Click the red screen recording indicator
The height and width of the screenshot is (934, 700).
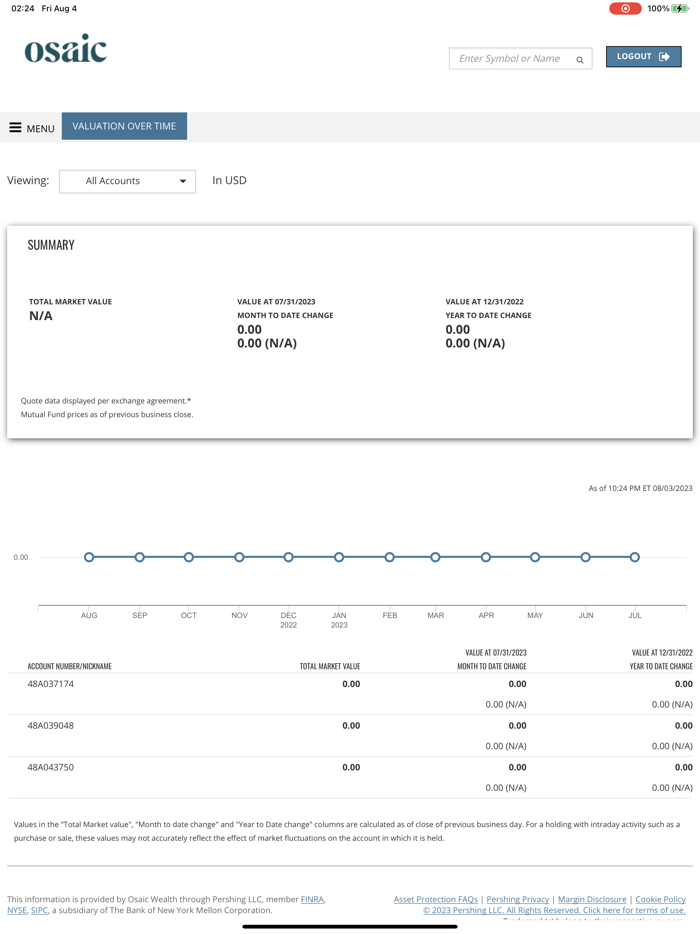[x=625, y=8]
